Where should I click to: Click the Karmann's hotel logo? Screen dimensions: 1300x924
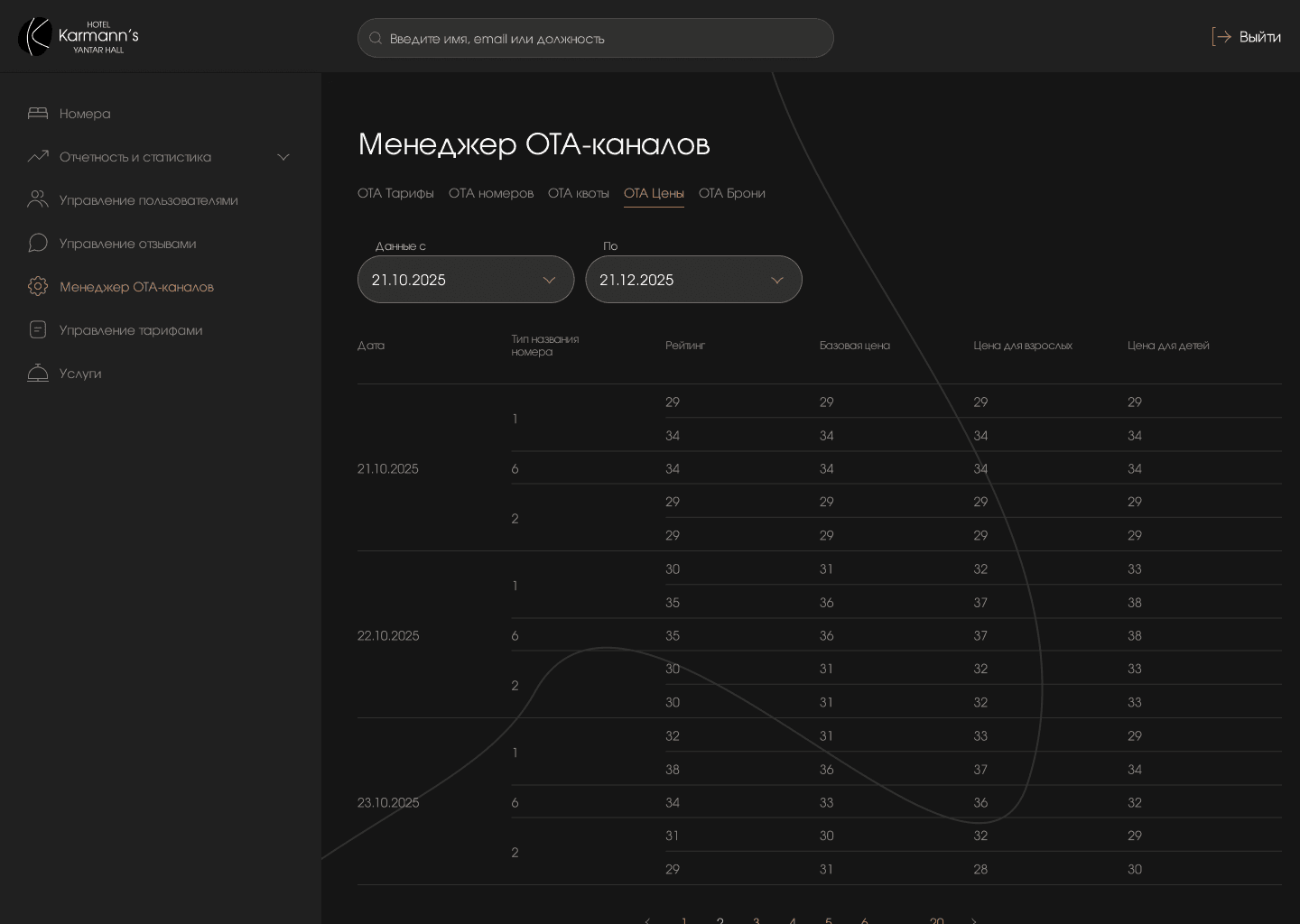tap(79, 37)
